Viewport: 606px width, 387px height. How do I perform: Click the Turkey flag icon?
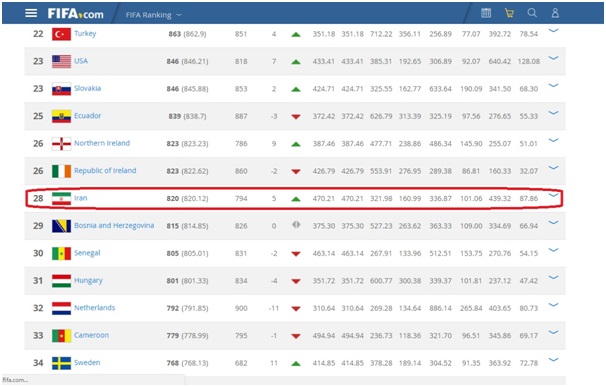61,34
